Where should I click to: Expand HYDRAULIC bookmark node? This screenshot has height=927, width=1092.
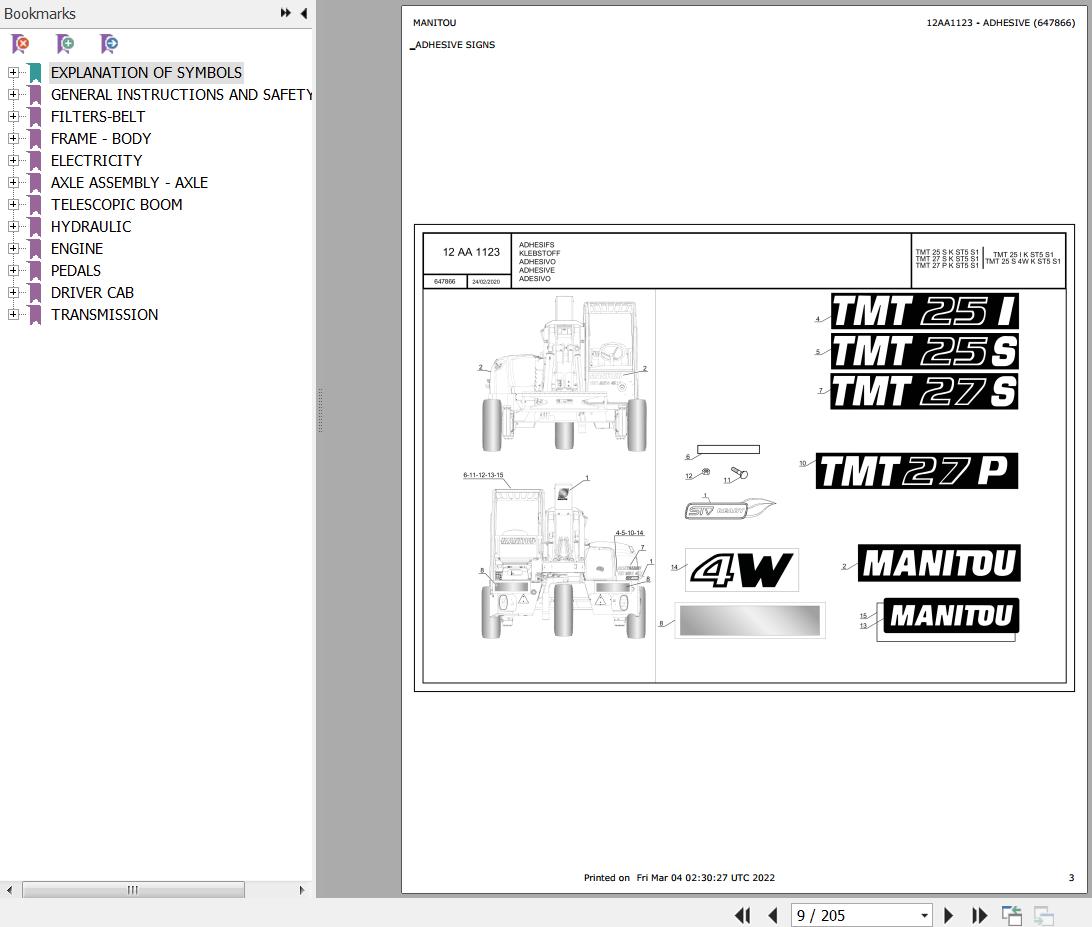click(13, 226)
